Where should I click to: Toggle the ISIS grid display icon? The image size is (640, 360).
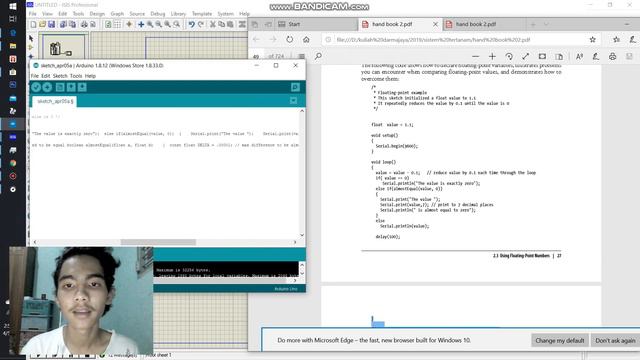(x=117, y=24)
